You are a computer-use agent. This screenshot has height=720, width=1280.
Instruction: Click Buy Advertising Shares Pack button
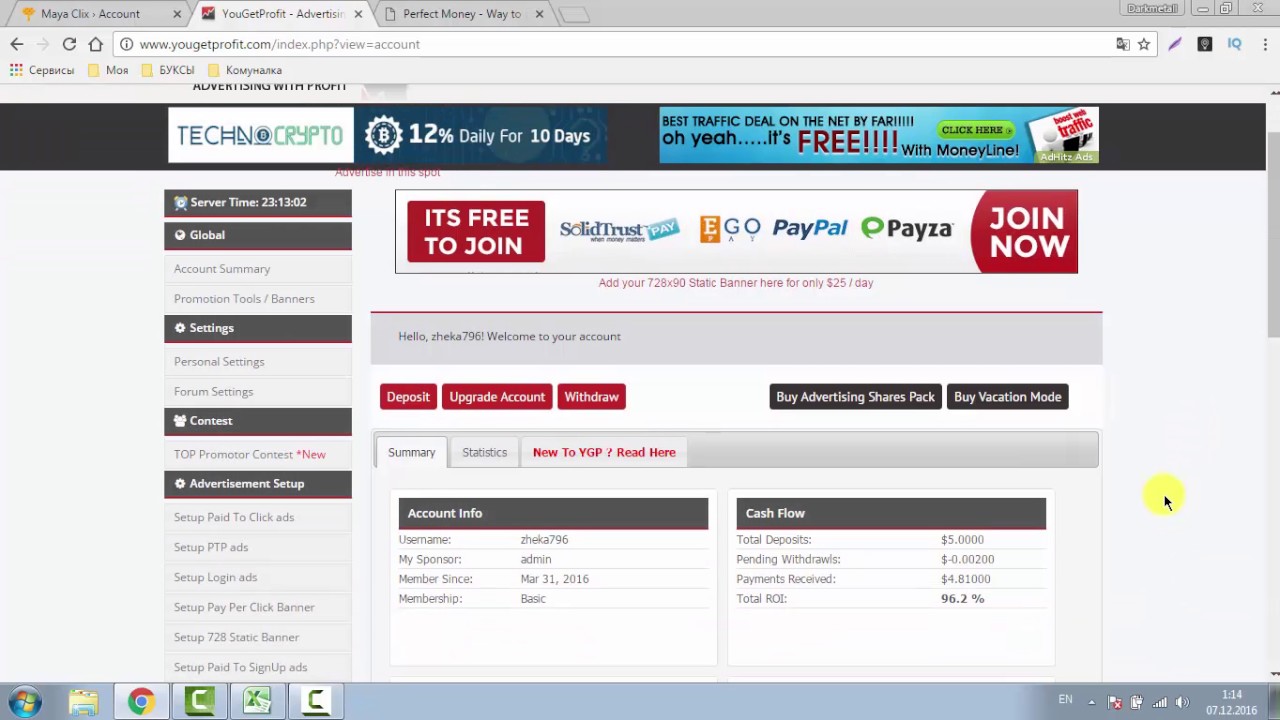tap(855, 397)
